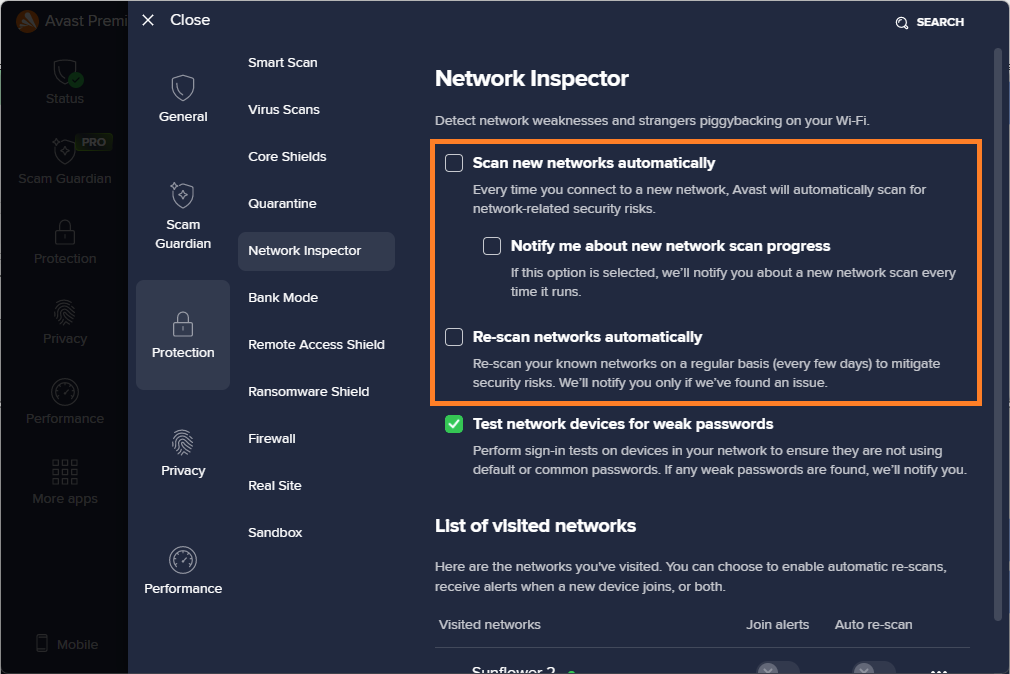Screen dimensions: 1010x674
Task: Open the General settings category
Action: 183,98
